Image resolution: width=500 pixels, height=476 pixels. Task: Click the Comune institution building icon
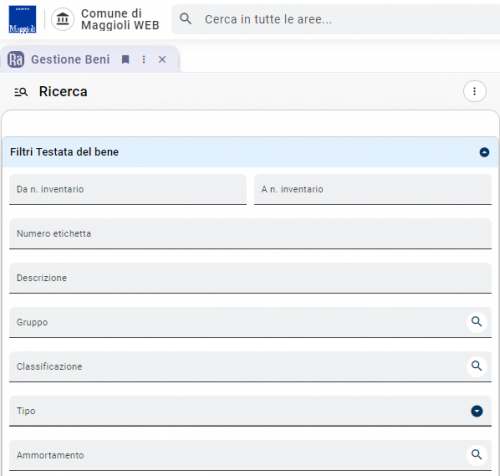(x=62, y=19)
